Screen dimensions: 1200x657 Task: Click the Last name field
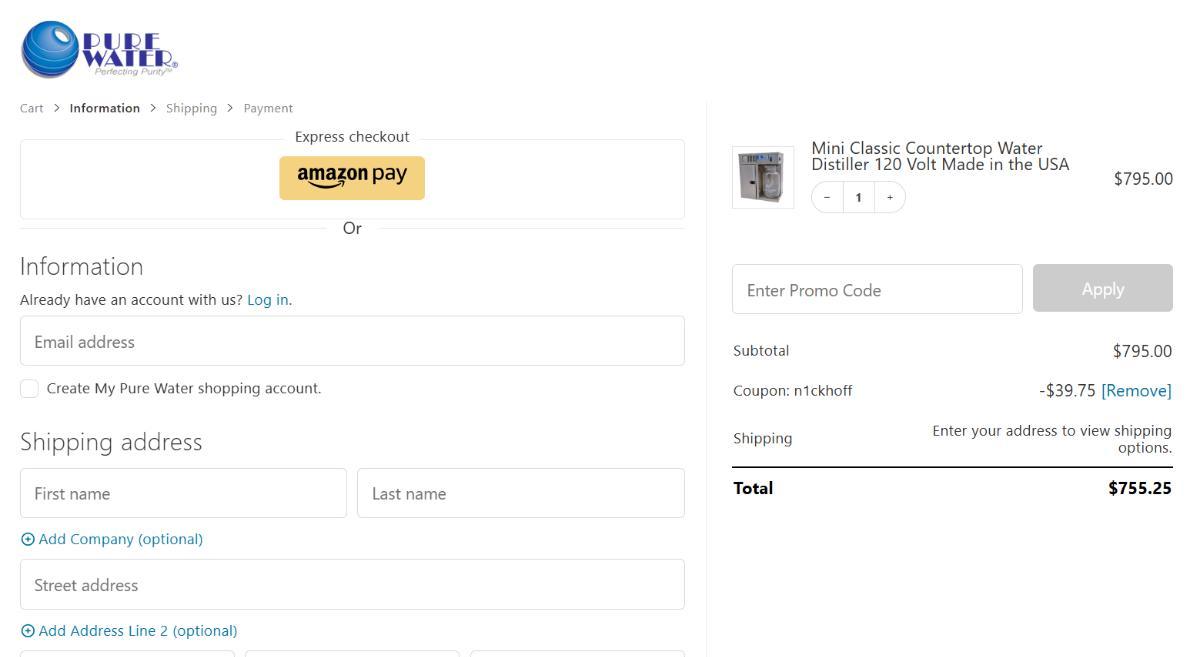[520, 494]
